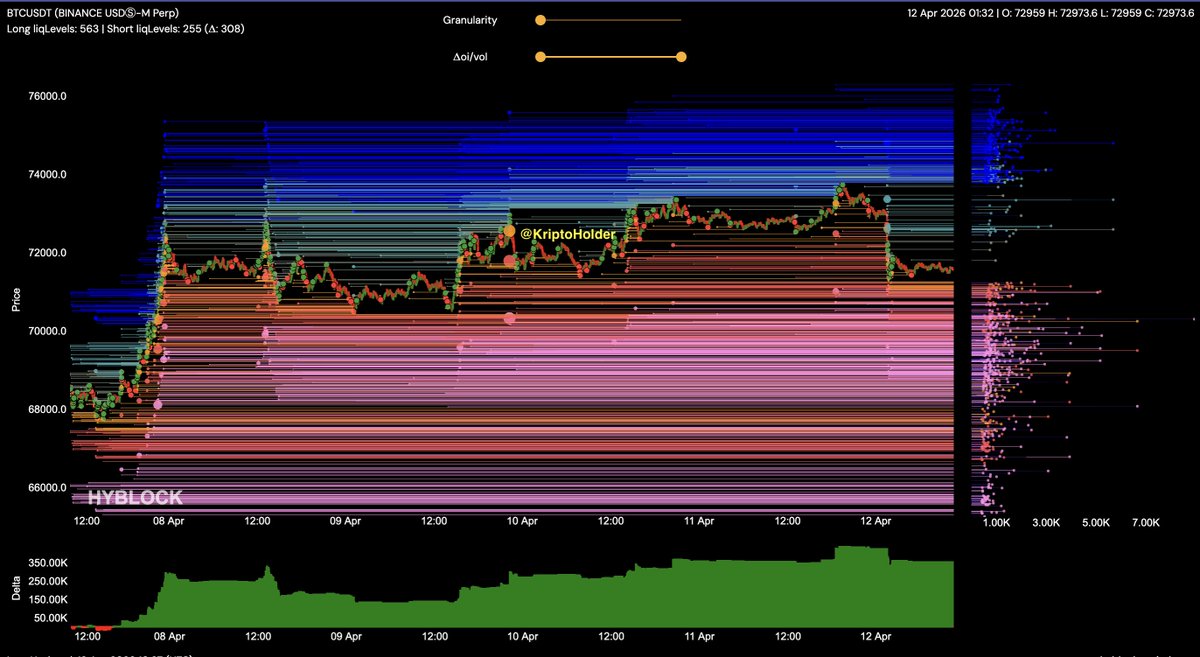The height and width of the screenshot is (657, 1200).
Task: Click the Long liqLevels / Short liqLevels summary text
Action: click(125, 29)
